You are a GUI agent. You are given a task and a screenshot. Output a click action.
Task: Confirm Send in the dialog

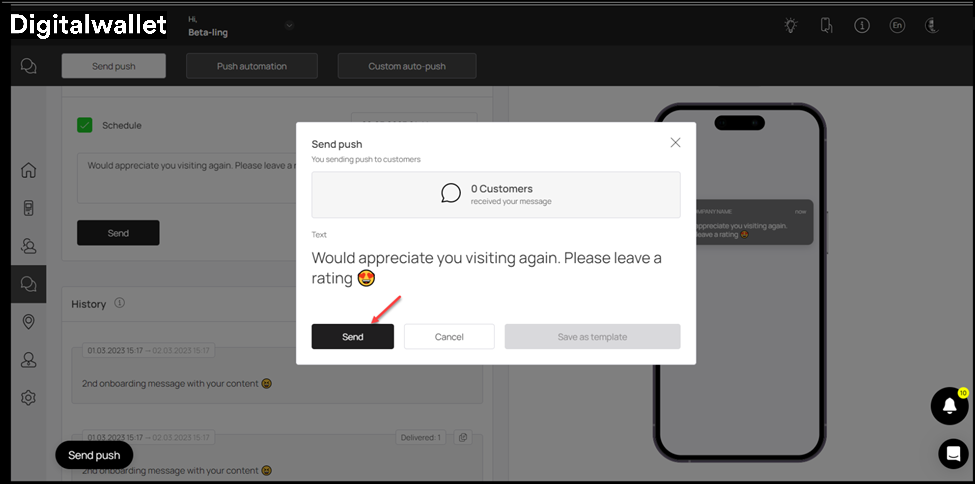click(x=353, y=337)
